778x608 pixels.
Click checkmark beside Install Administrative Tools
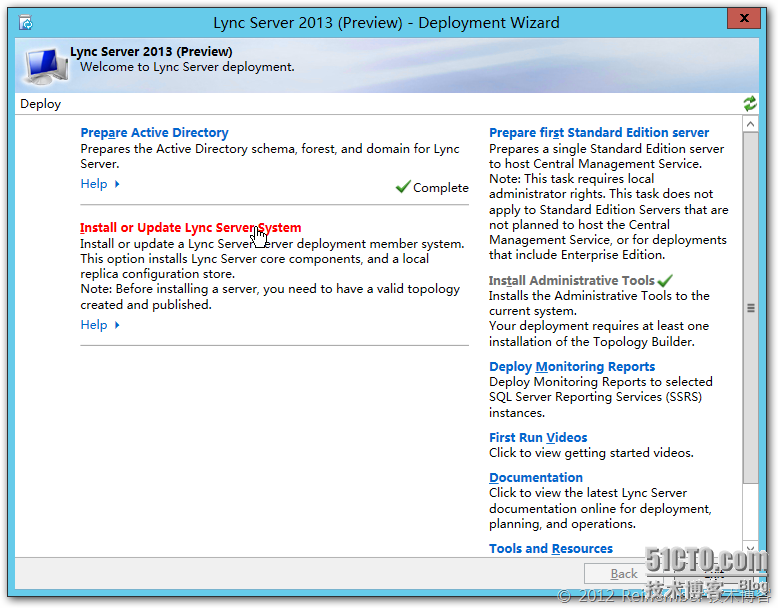coord(665,280)
